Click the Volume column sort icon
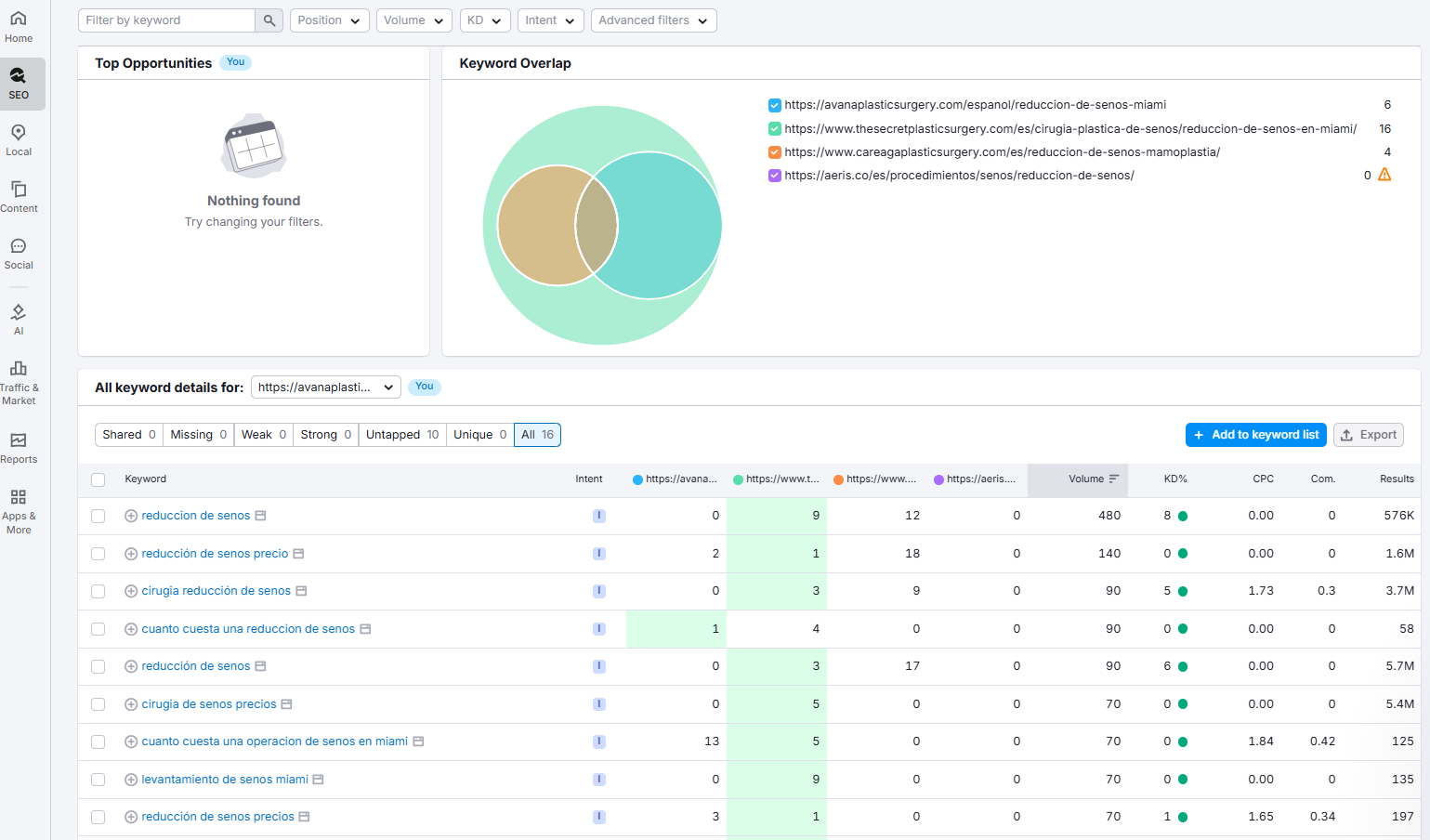Viewport: 1430px width, 840px height. tap(1113, 479)
